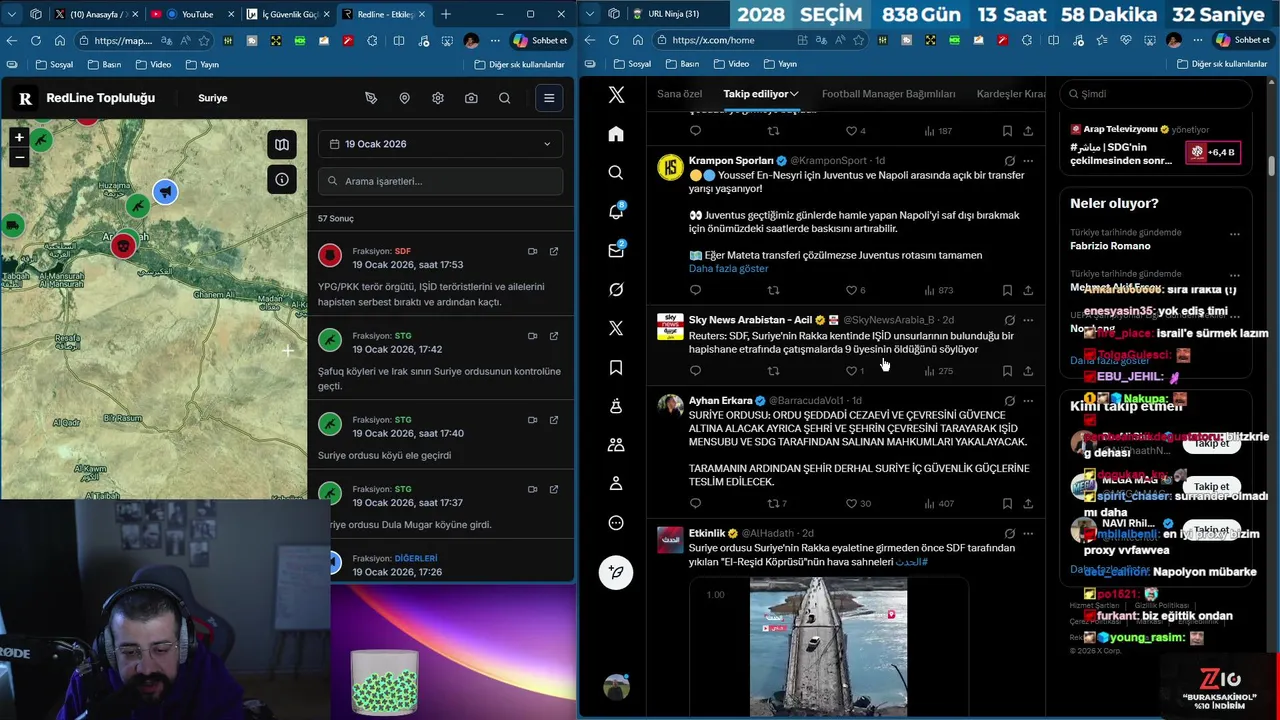Like the Krampon Sporları post
This screenshot has height=720, width=1280.
click(852, 290)
